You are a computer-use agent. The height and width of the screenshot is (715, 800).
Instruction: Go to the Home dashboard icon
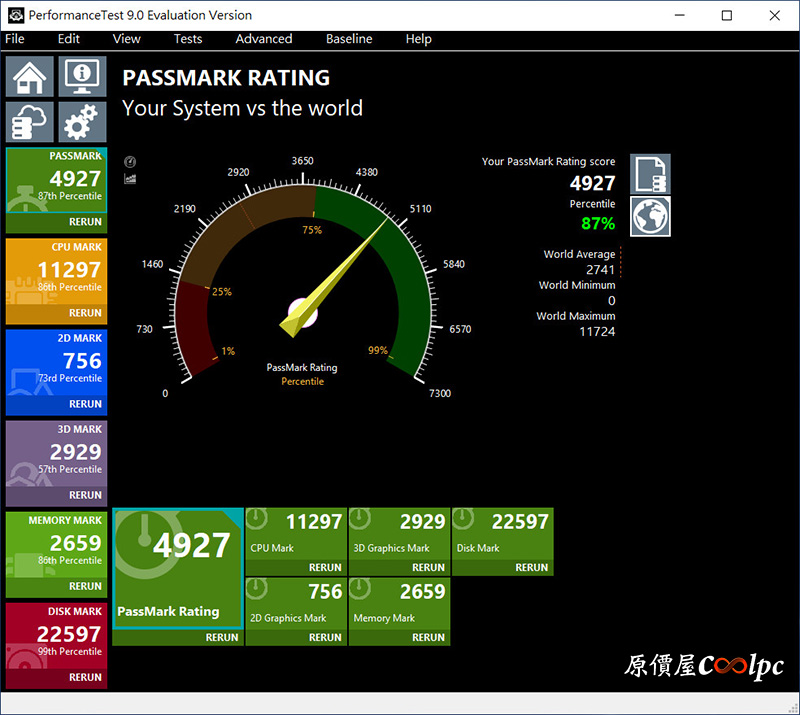pos(30,77)
